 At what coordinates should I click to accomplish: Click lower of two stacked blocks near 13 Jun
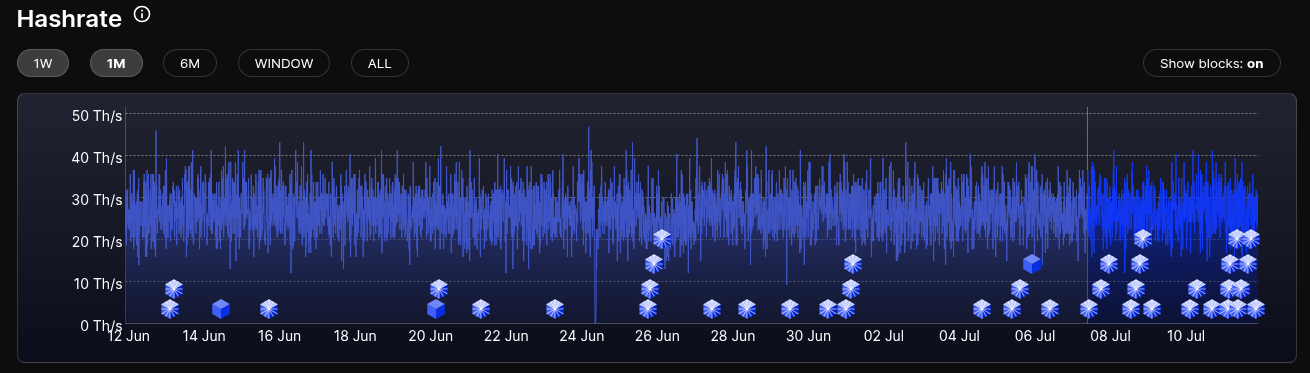pyautogui.click(x=170, y=309)
